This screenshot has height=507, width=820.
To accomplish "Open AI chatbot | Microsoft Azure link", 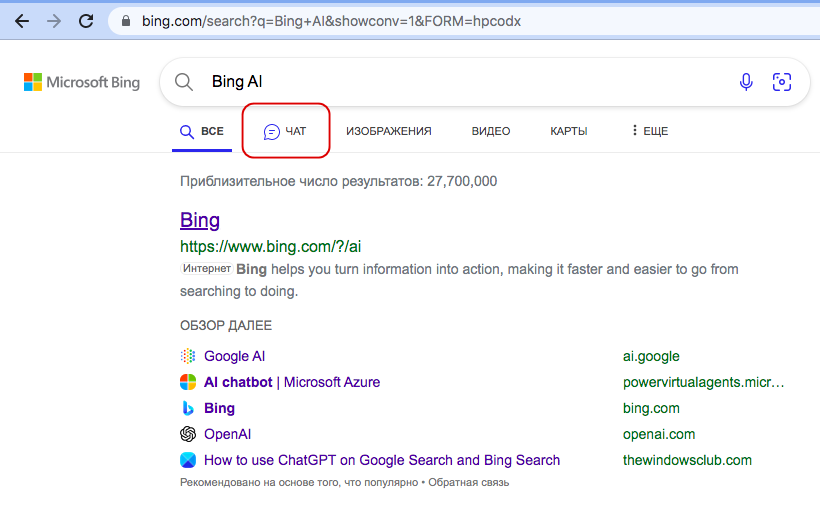I will [292, 382].
